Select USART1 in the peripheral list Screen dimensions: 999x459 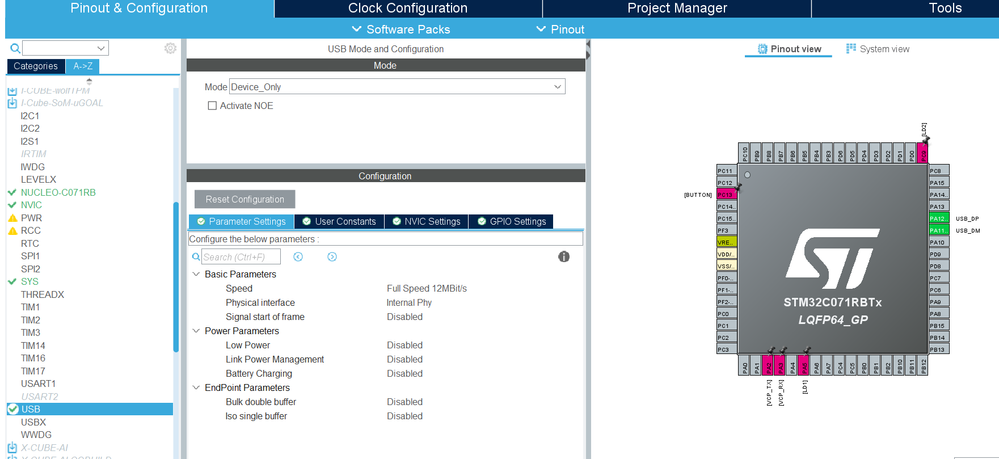coord(38,384)
